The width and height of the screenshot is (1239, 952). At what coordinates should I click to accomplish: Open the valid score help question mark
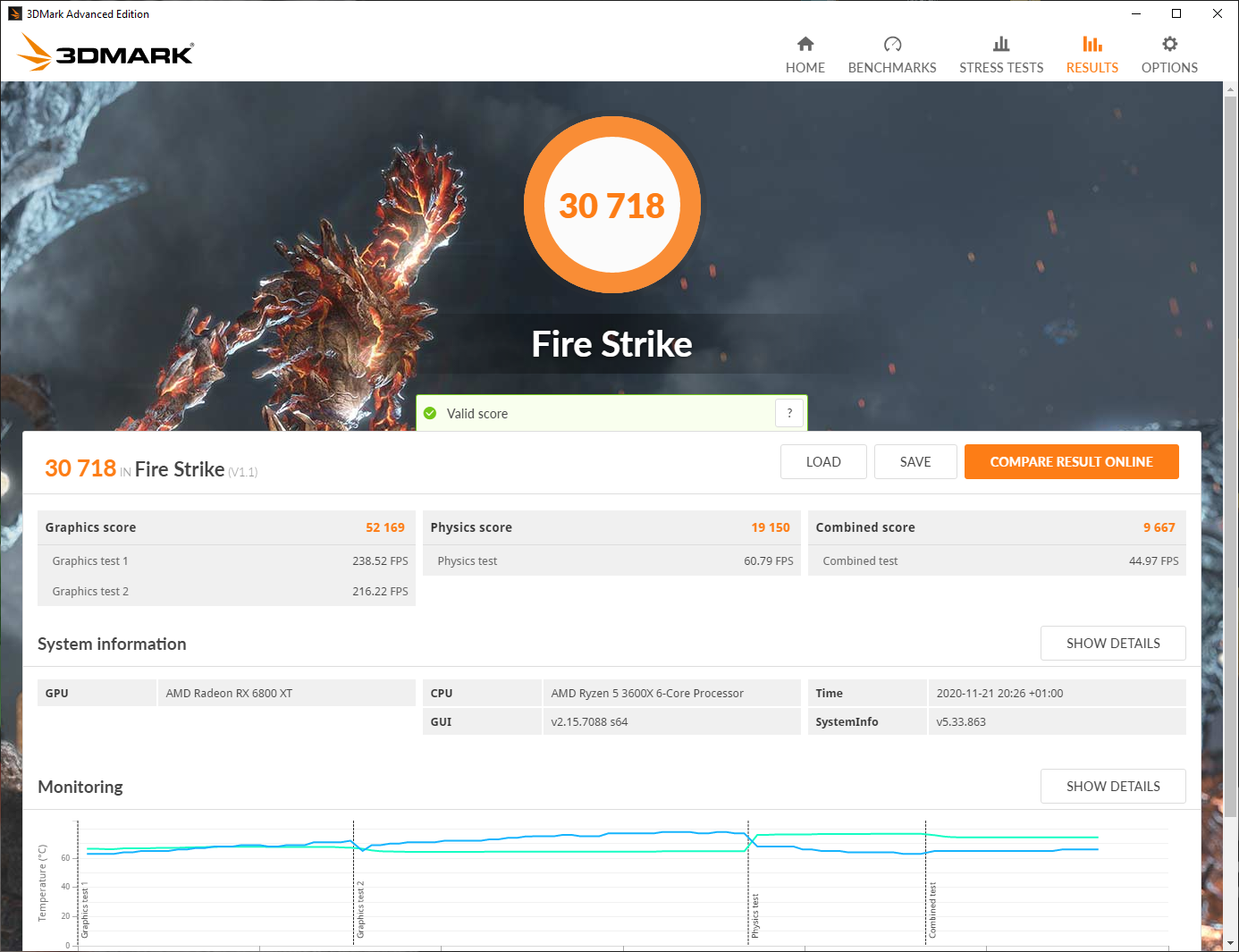point(789,413)
